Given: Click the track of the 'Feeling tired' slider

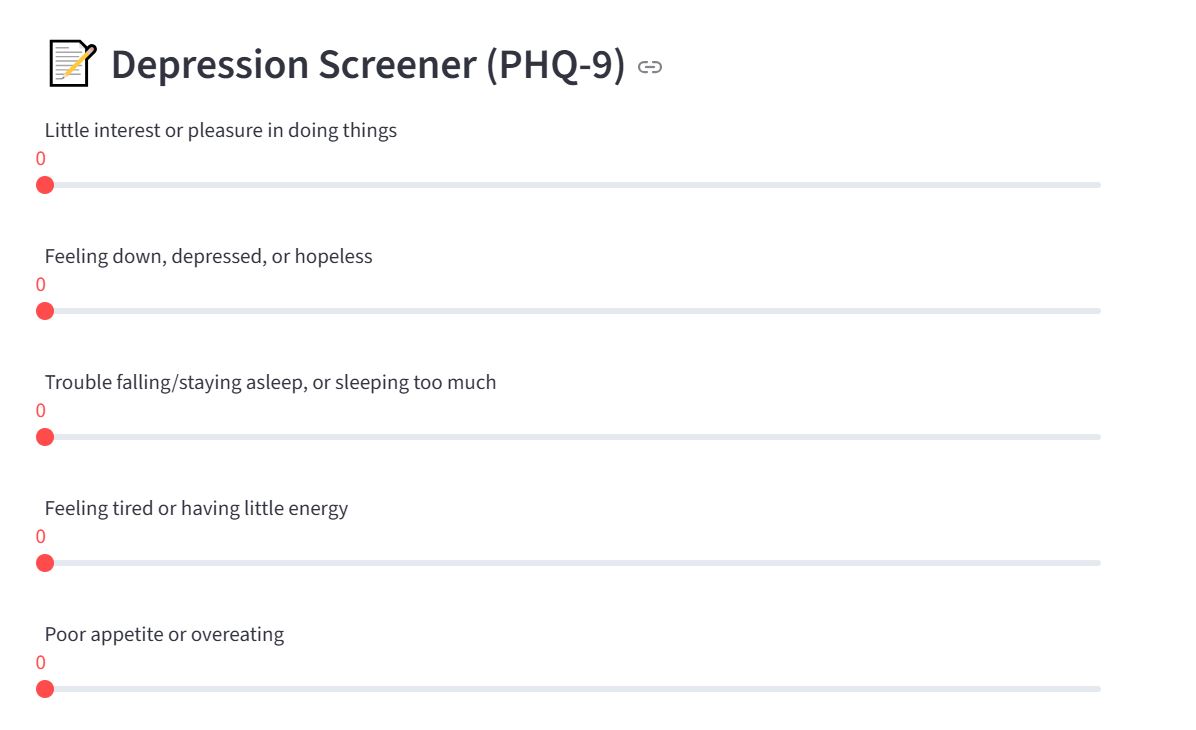Looking at the screenshot, I should (572, 563).
